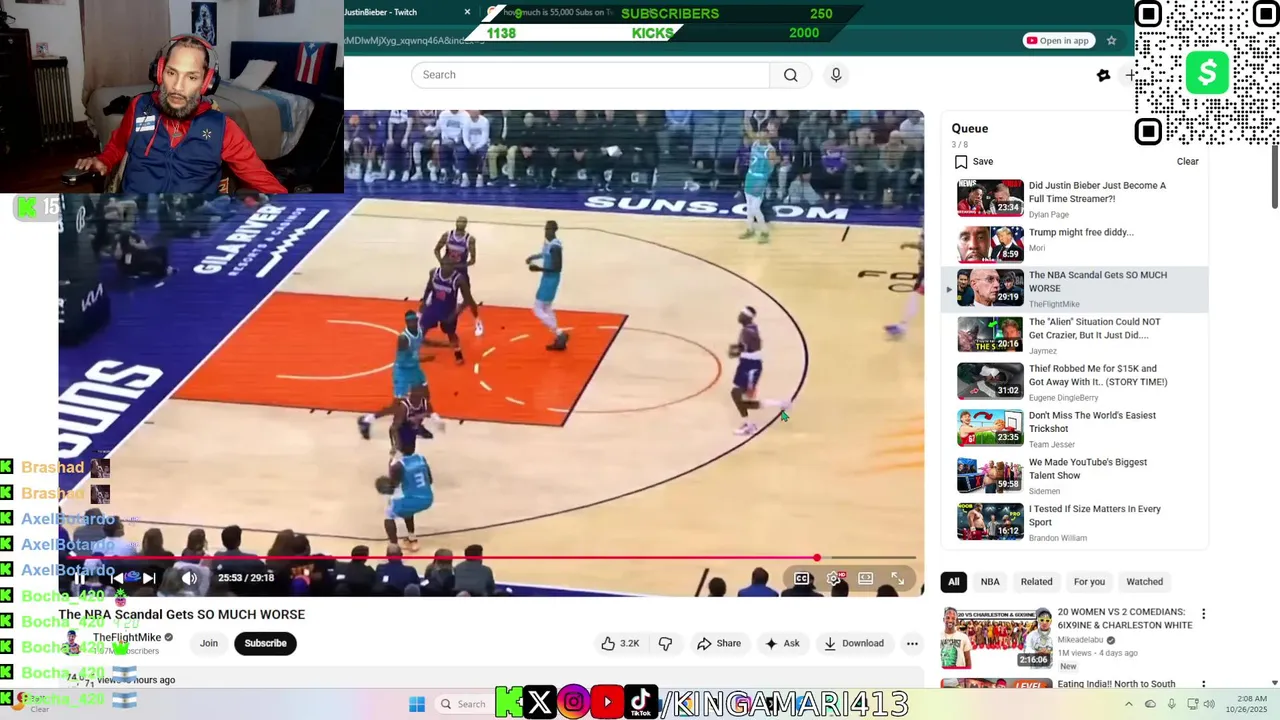
Task: Click the Join membership button
Action: pyautogui.click(x=208, y=643)
